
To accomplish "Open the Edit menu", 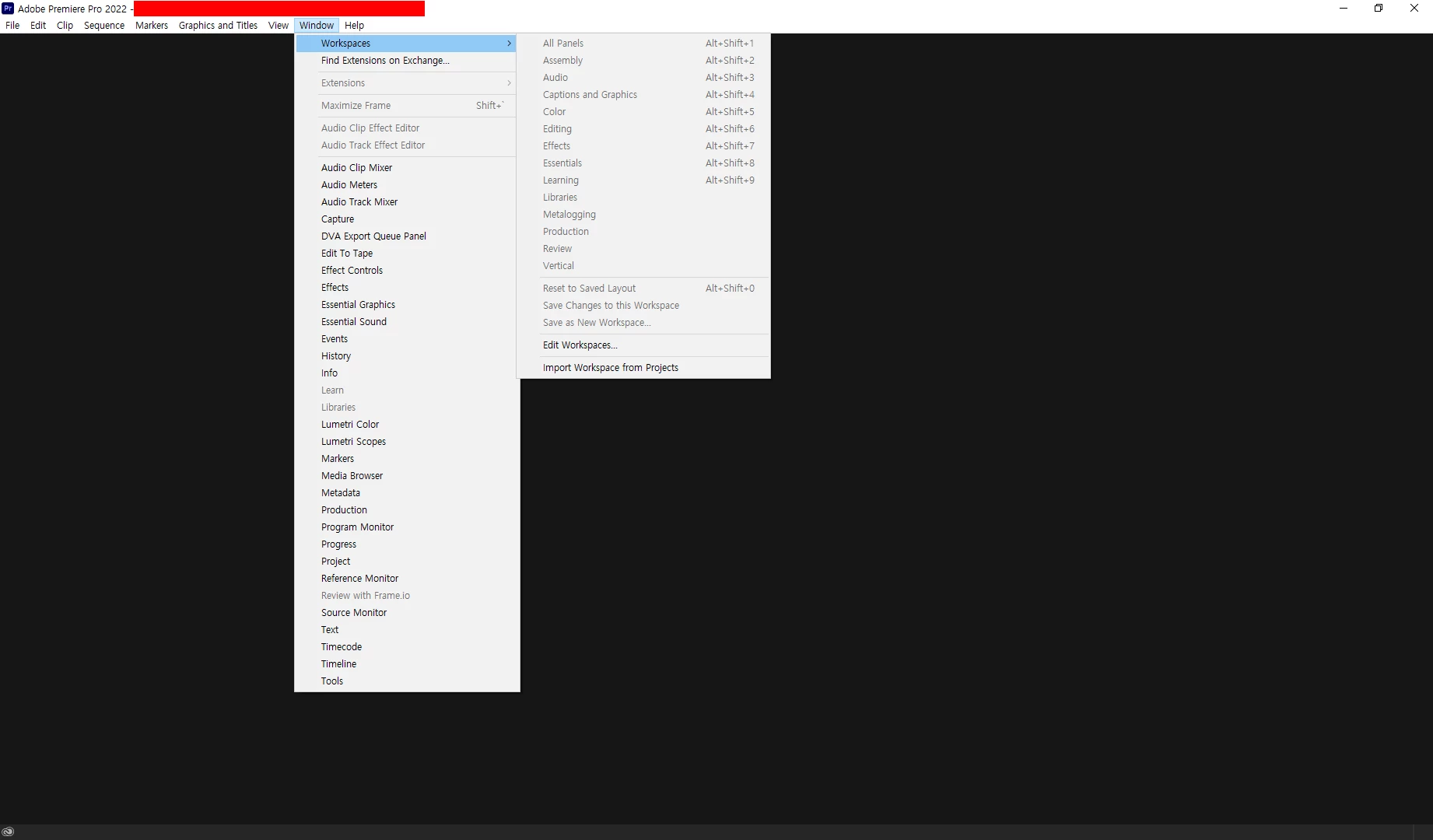I will [38, 25].
